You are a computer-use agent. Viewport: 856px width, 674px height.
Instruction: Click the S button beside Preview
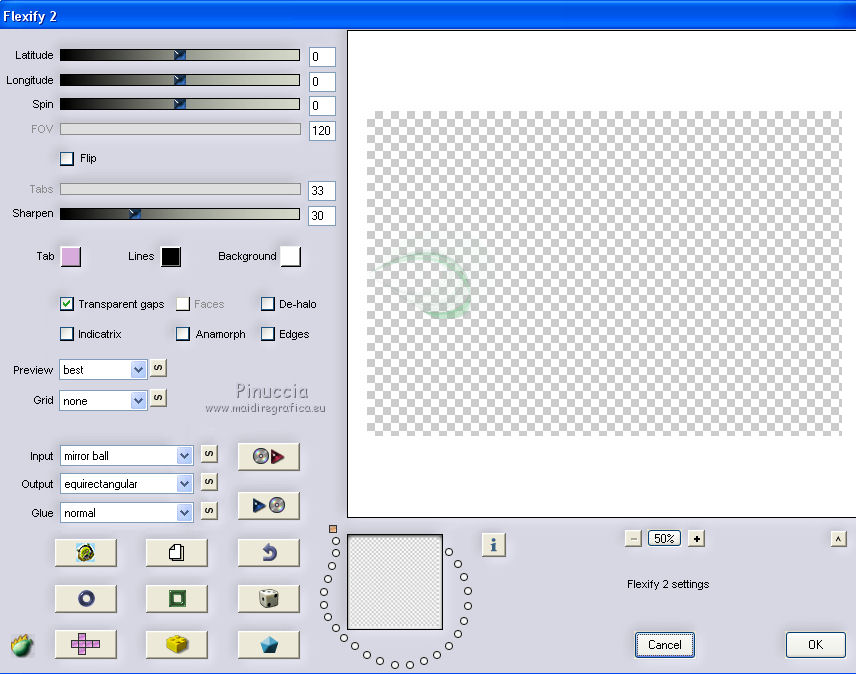tap(158, 368)
